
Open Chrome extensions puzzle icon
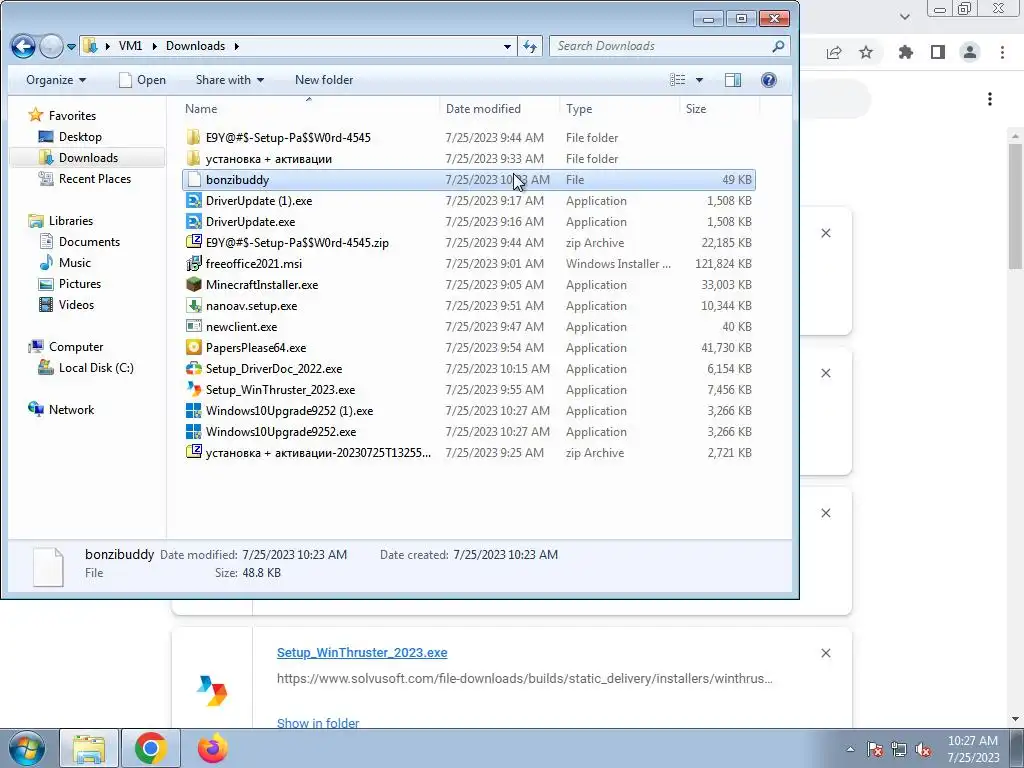(905, 53)
